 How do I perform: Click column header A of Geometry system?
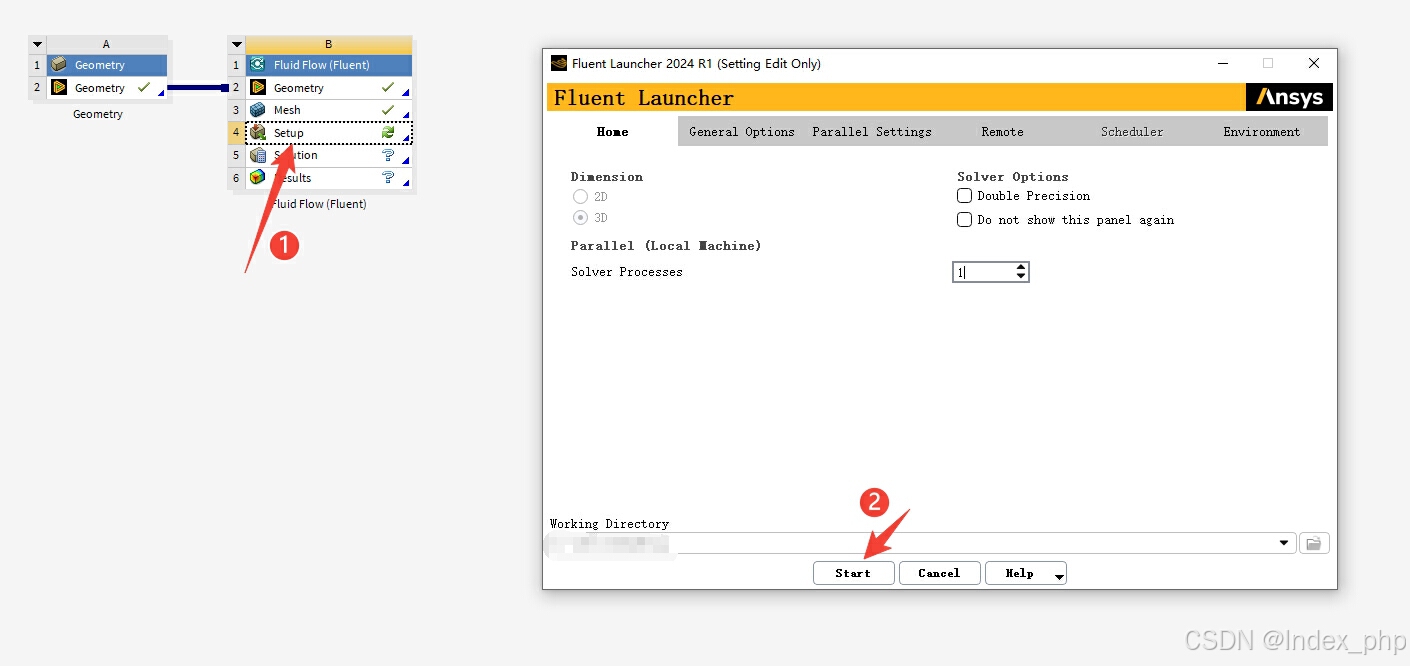(x=107, y=44)
